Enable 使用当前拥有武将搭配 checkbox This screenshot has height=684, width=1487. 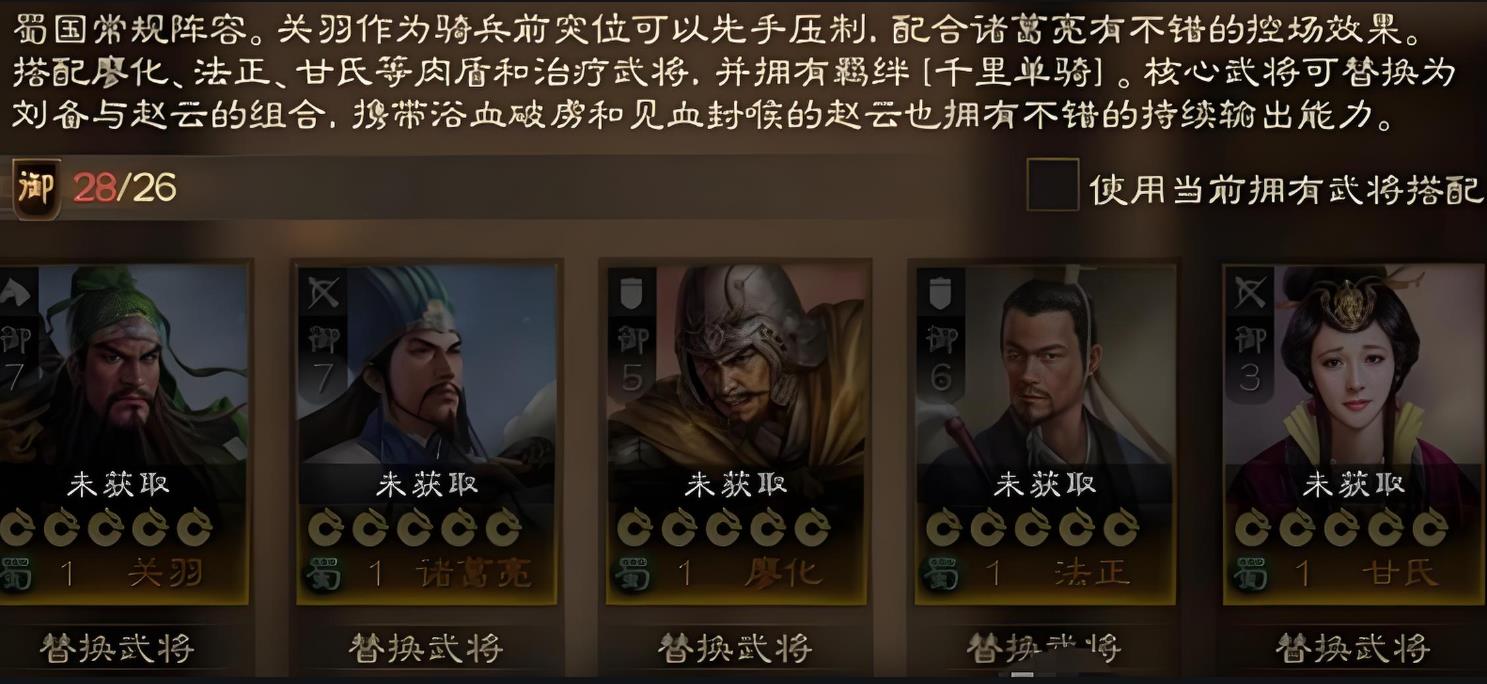click(x=1053, y=185)
